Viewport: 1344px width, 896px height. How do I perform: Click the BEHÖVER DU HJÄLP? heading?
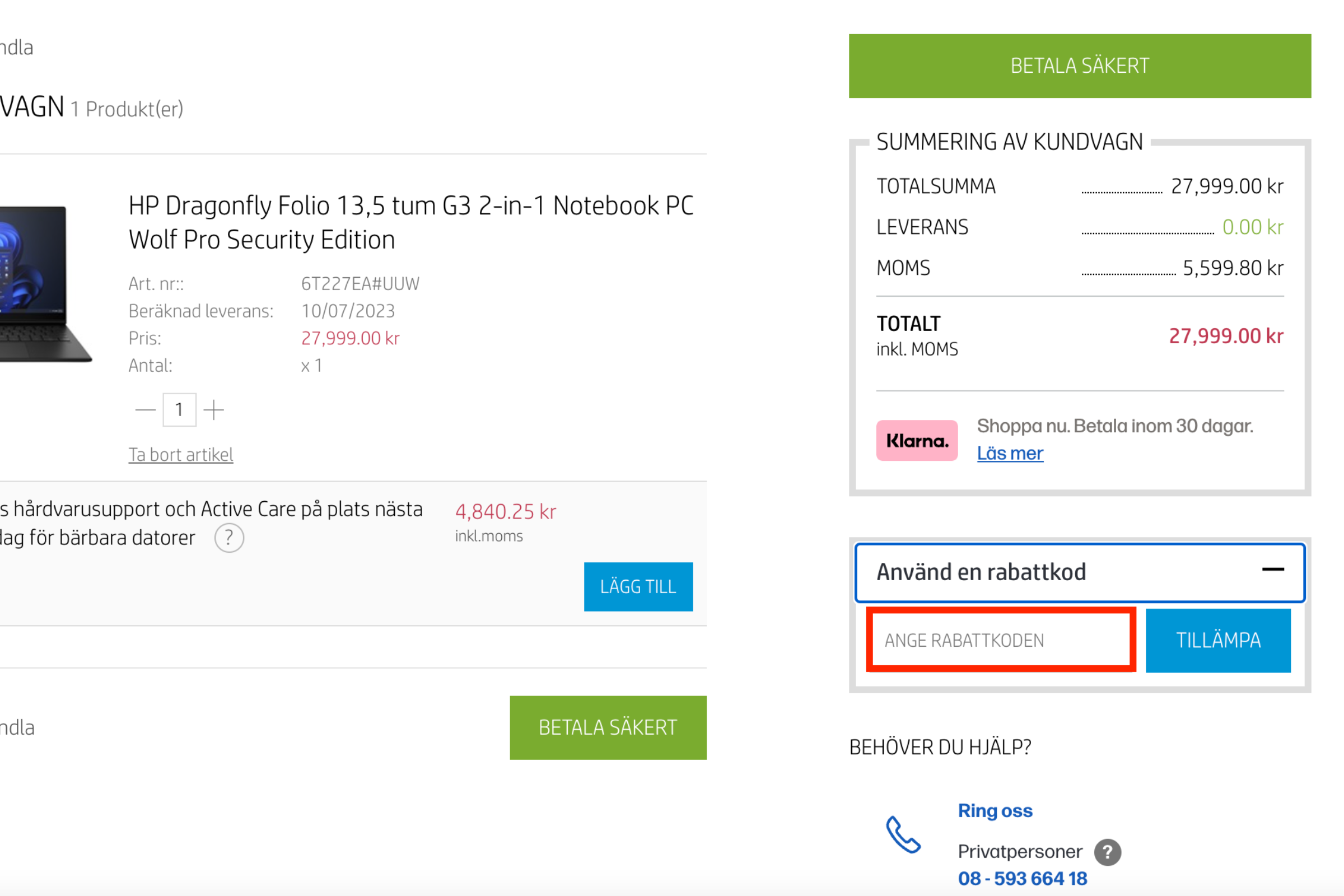[x=940, y=748]
